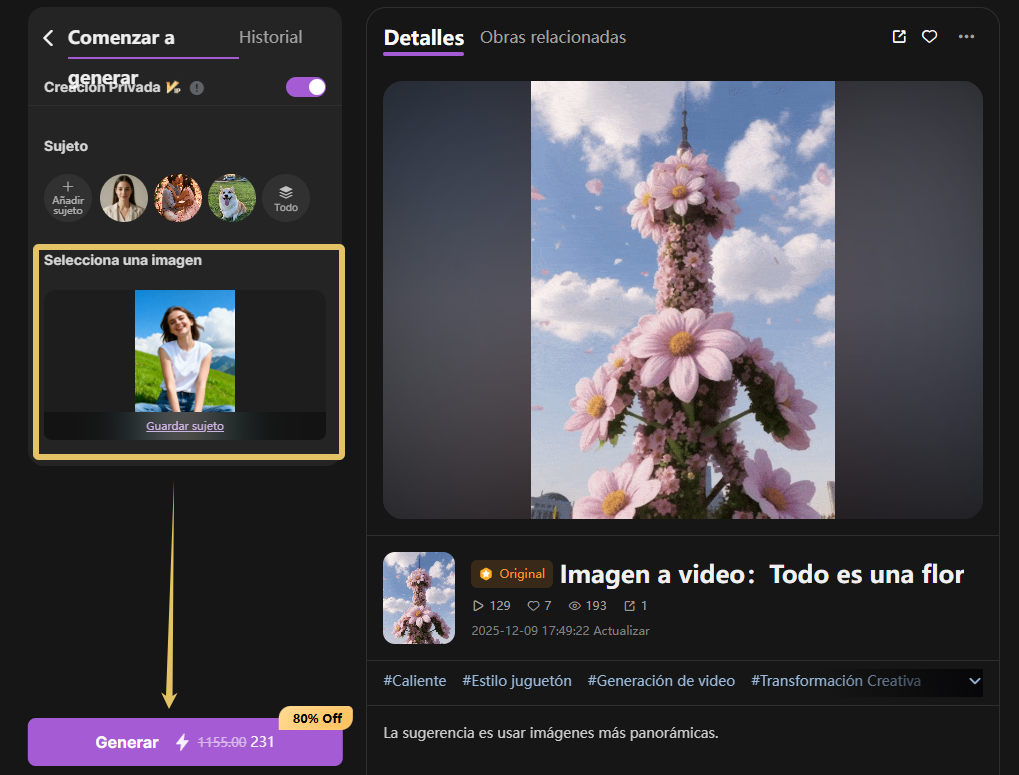
Task: Click the Generar button
Action: pos(127,742)
